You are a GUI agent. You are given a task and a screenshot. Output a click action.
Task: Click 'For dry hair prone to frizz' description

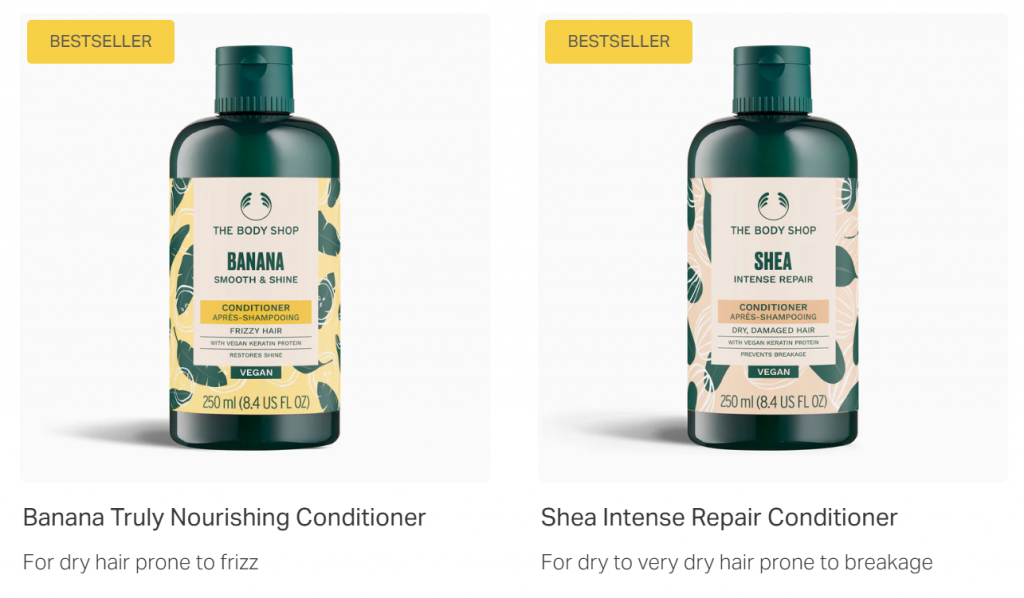click(x=140, y=562)
